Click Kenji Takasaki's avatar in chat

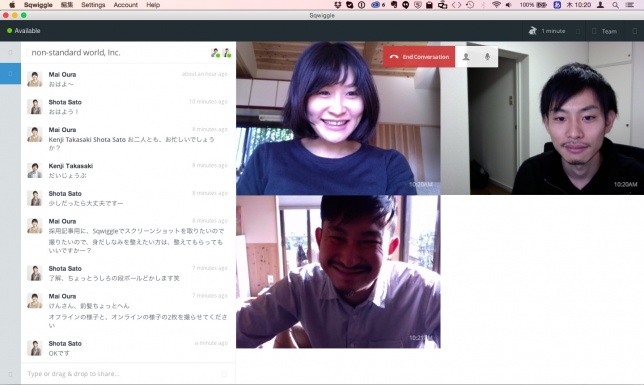point(34,170)
